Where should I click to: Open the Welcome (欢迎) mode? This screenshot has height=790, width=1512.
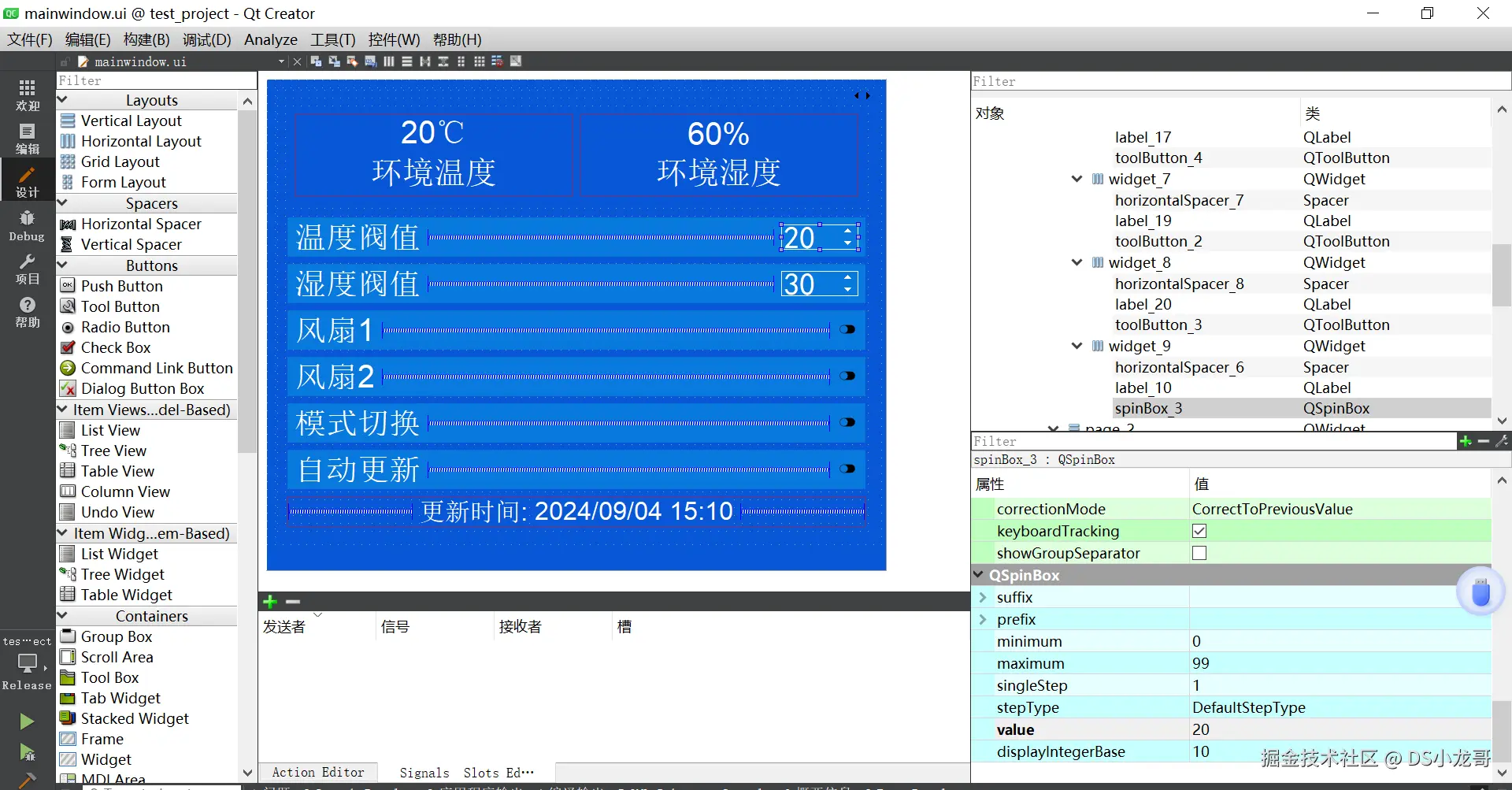click(28, 95)
